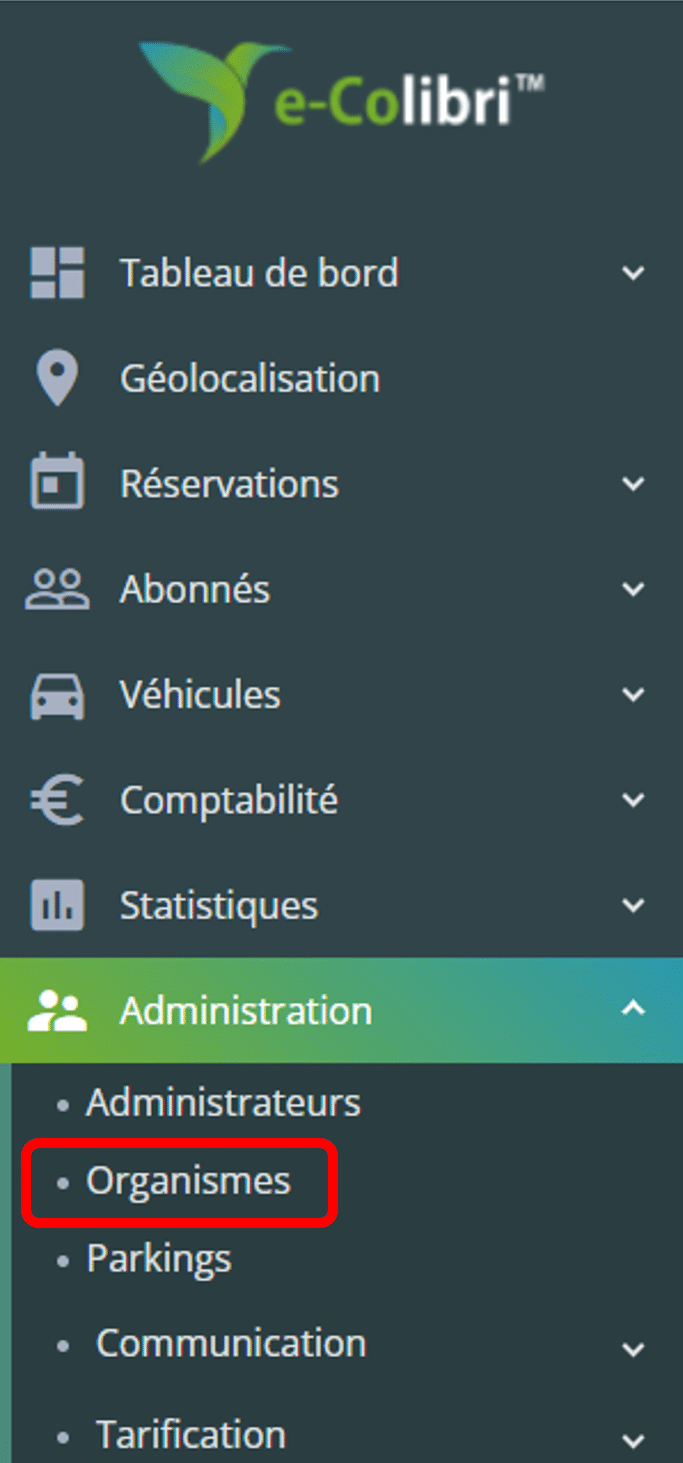Click the e-Colibri hummingbird logo
683x1463 pixels.
[341, 102]
